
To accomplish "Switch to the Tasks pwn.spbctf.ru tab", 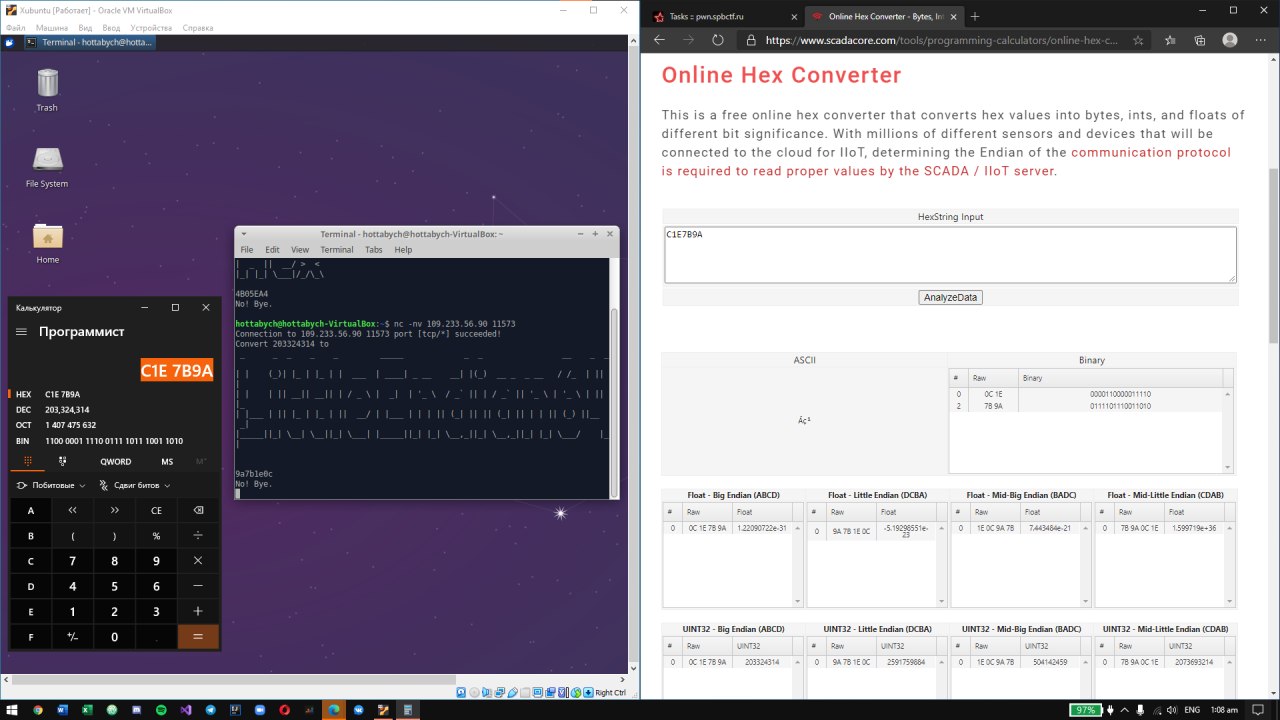I will pos(722,16).
